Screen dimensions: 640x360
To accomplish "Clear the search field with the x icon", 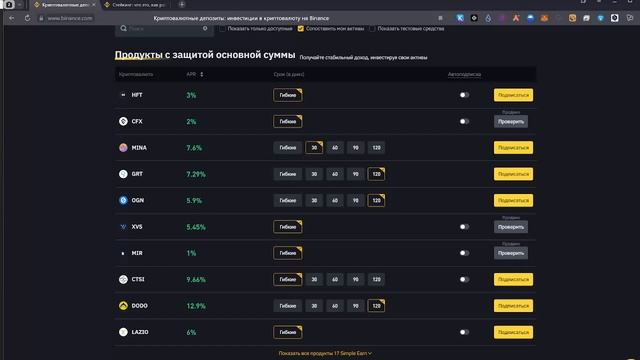I will coord(205,29).
